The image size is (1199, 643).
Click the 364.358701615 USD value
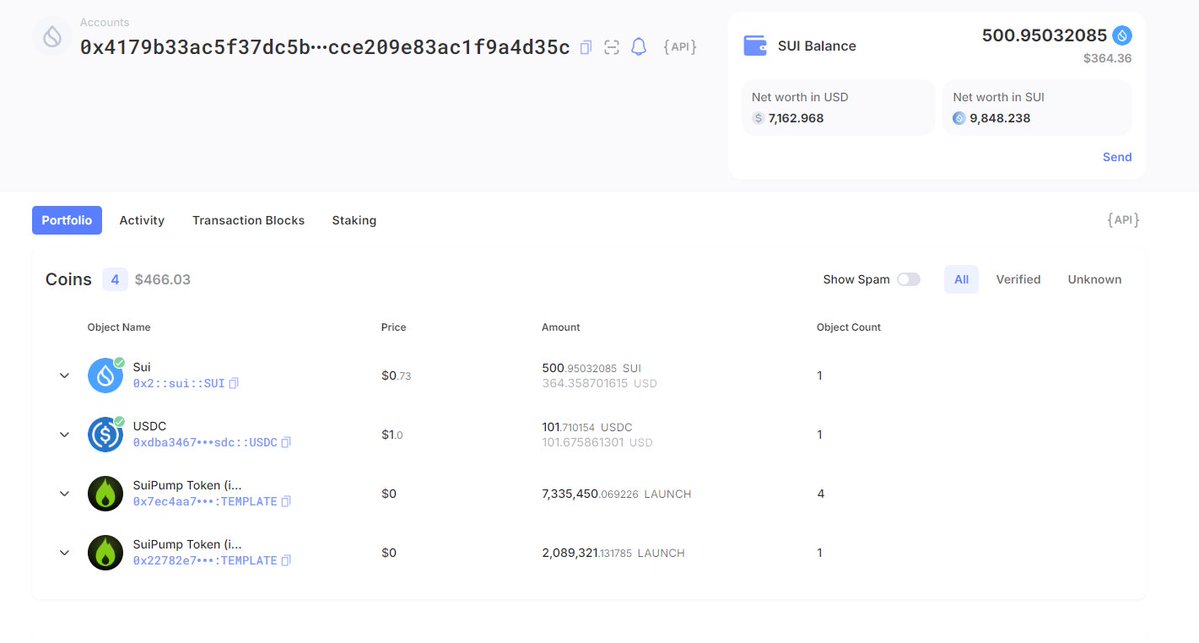pyautogui.click(x=600, y=383)
